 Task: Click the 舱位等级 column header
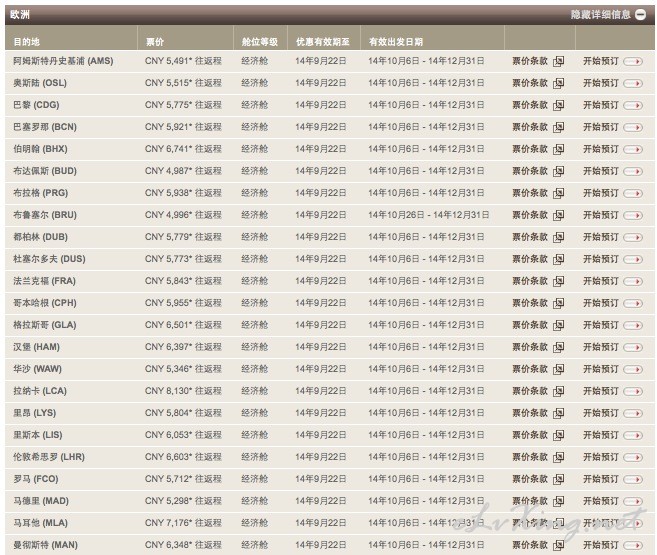259,42
